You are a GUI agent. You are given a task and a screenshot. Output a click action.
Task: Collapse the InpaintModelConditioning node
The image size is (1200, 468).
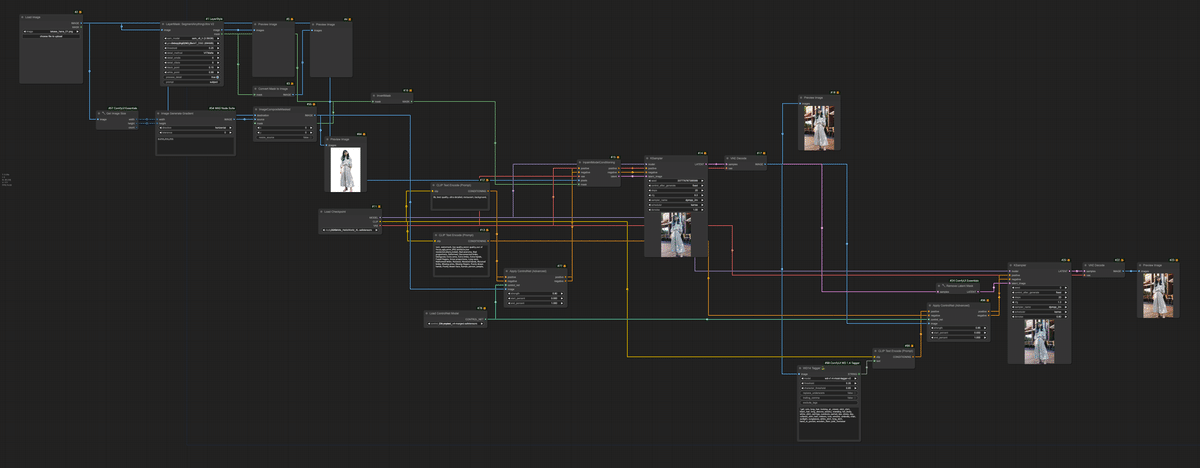point(580,162)
